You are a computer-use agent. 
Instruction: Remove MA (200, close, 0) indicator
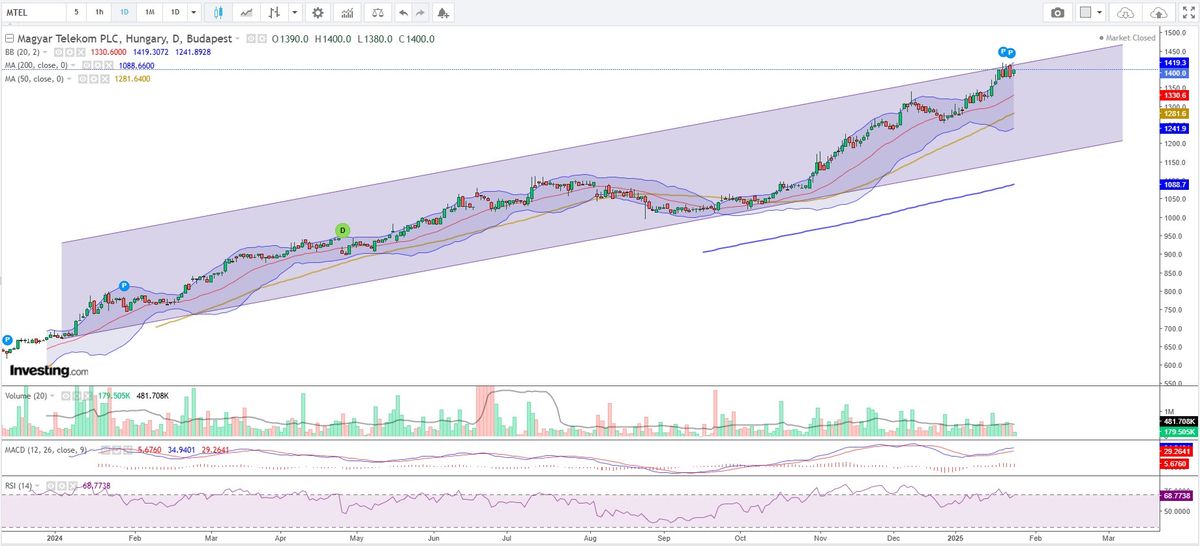pyautogui.click(x=107, y=66)
